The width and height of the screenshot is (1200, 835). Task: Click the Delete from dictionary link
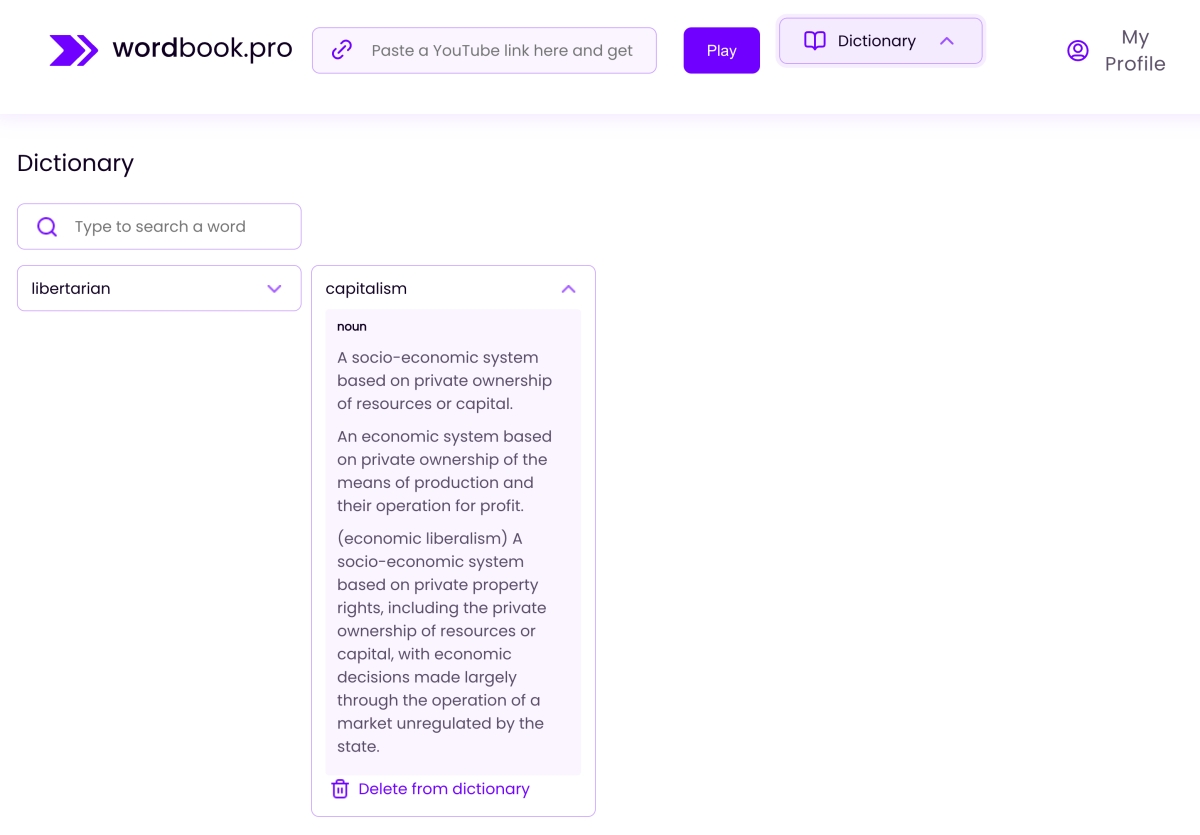443,789
